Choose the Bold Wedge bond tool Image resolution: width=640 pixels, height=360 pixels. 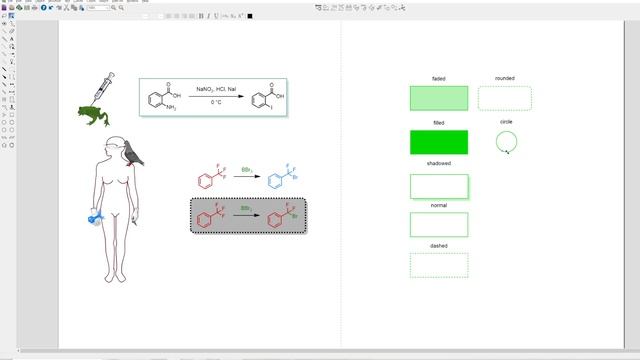click(x=4, y=76)
